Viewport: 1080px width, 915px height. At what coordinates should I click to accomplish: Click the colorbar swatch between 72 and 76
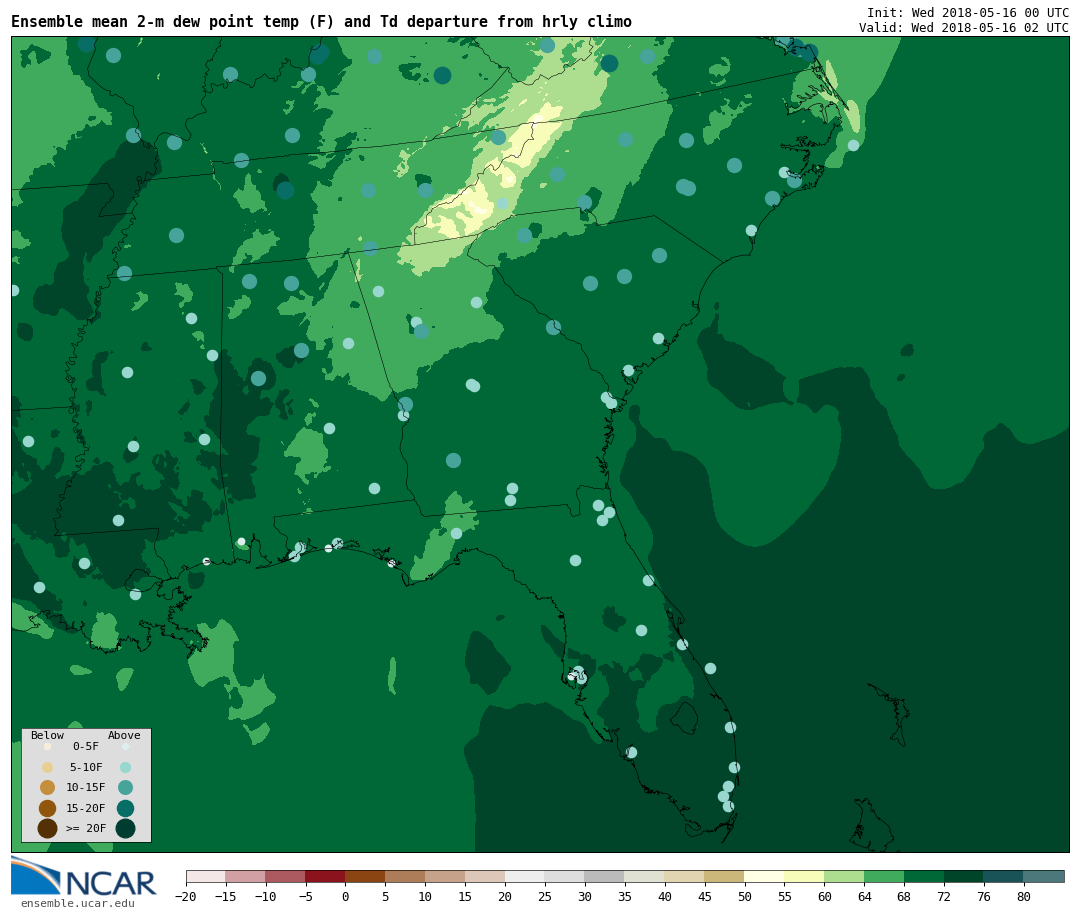coord(963,876)
